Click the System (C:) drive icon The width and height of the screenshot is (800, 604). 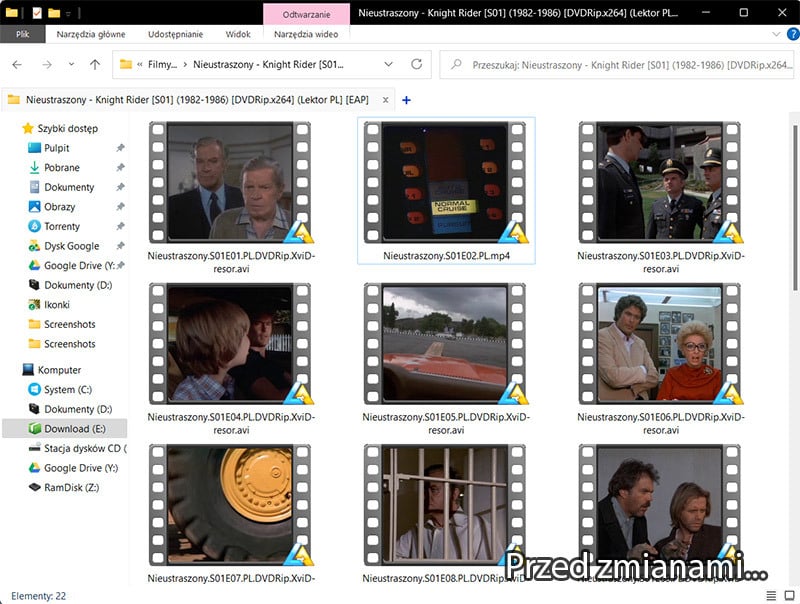point(34,389)
